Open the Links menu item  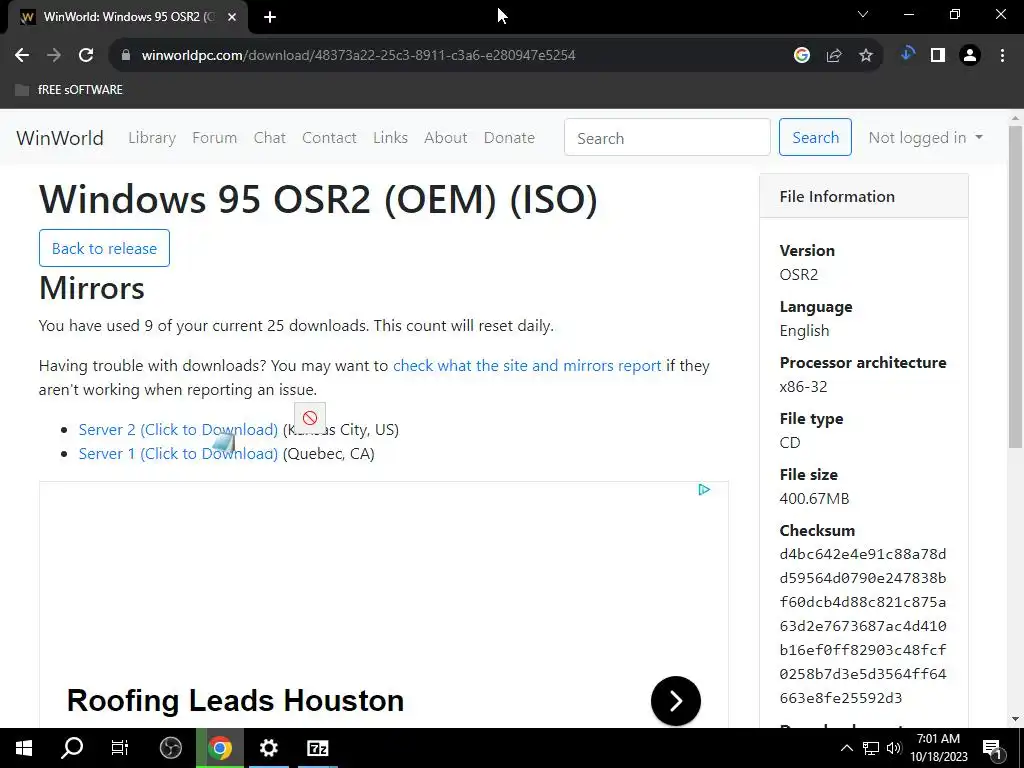391,138
